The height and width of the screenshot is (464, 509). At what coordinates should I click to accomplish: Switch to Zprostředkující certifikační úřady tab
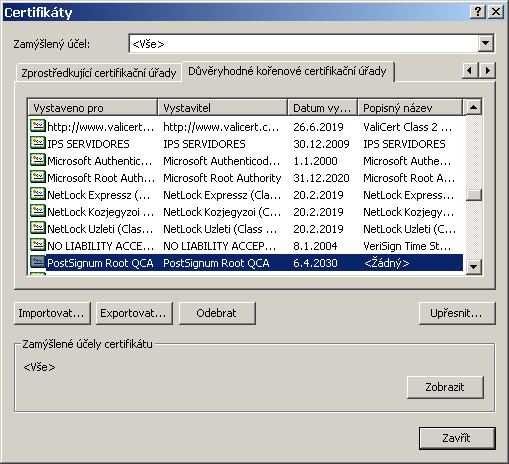pyautogui.click(x=99, y=73)
